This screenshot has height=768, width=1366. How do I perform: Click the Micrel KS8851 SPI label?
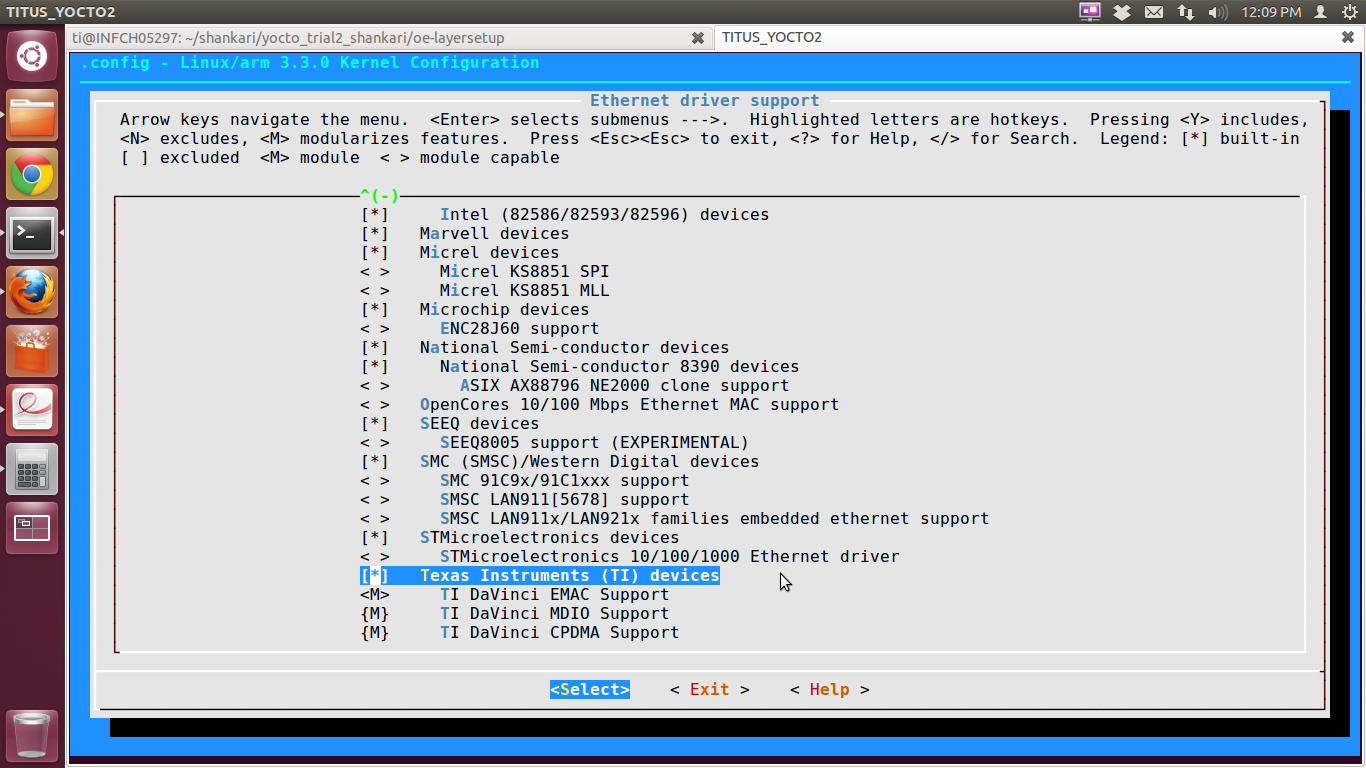[x=525, y=271]
